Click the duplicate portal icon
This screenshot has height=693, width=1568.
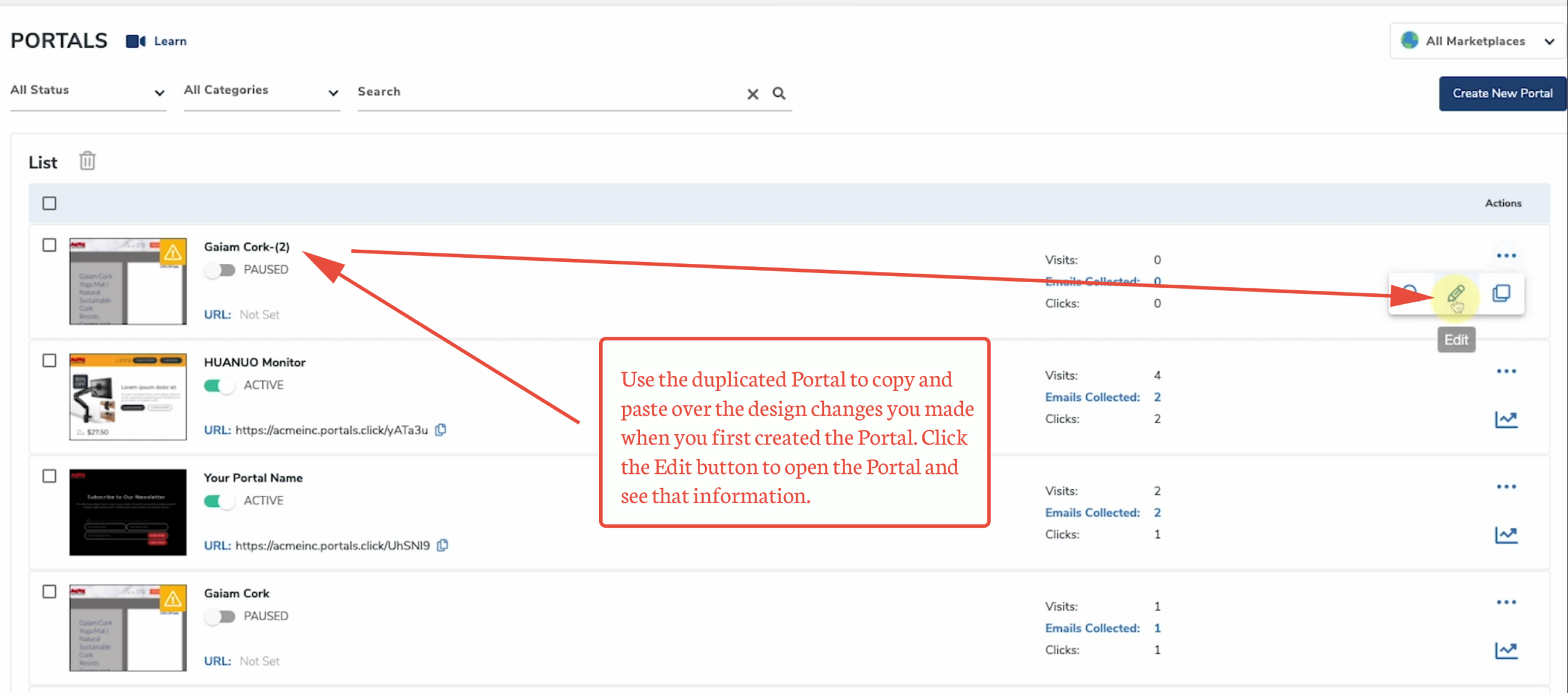click(1501, 293)
